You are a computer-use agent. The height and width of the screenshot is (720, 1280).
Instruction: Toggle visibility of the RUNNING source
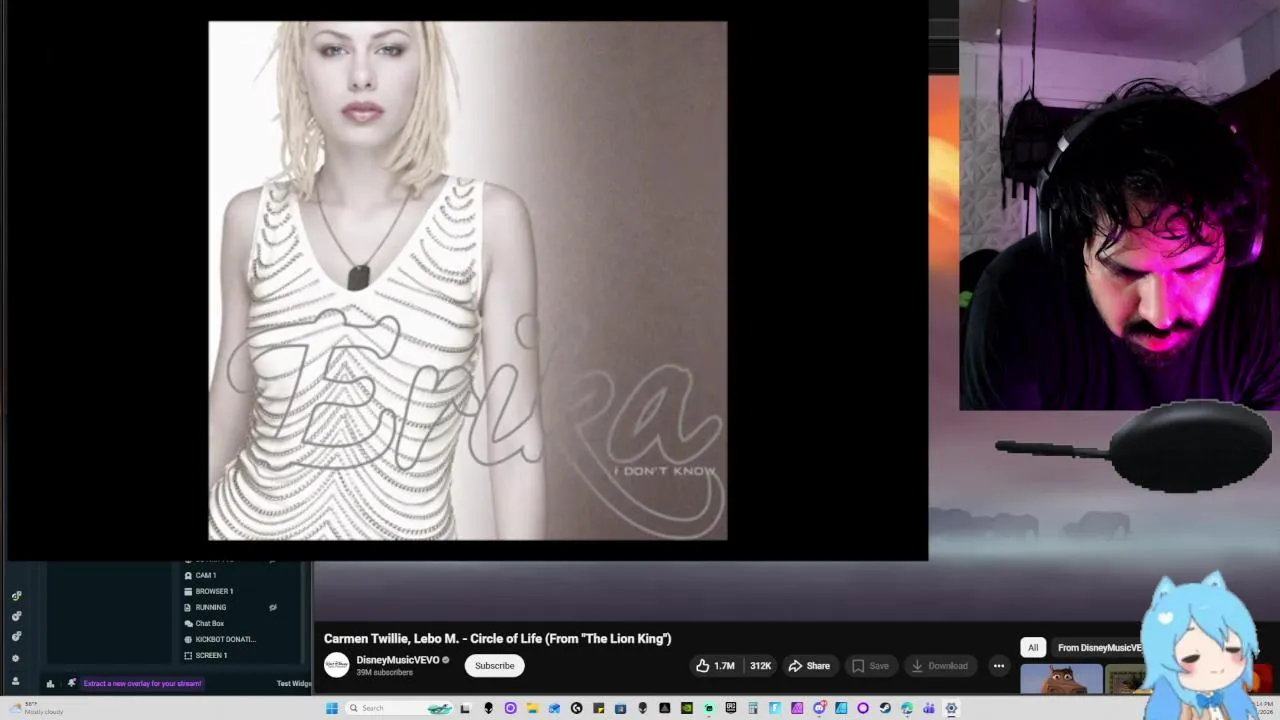(273, 607)
